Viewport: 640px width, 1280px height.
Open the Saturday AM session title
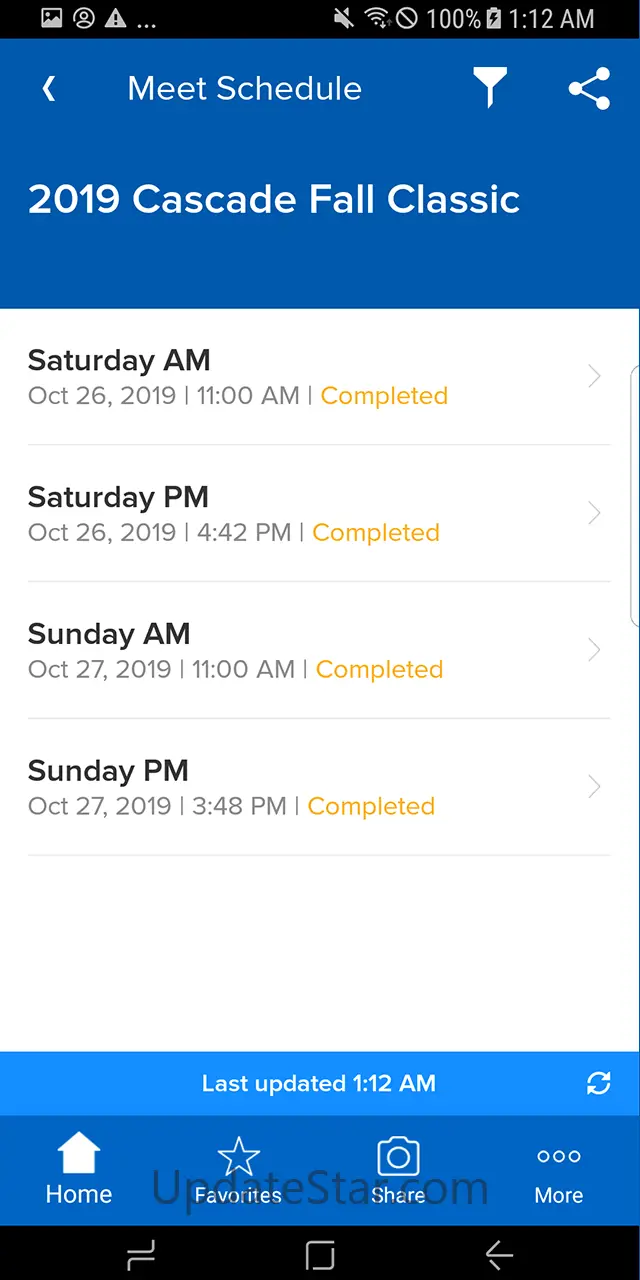[119, 360]
